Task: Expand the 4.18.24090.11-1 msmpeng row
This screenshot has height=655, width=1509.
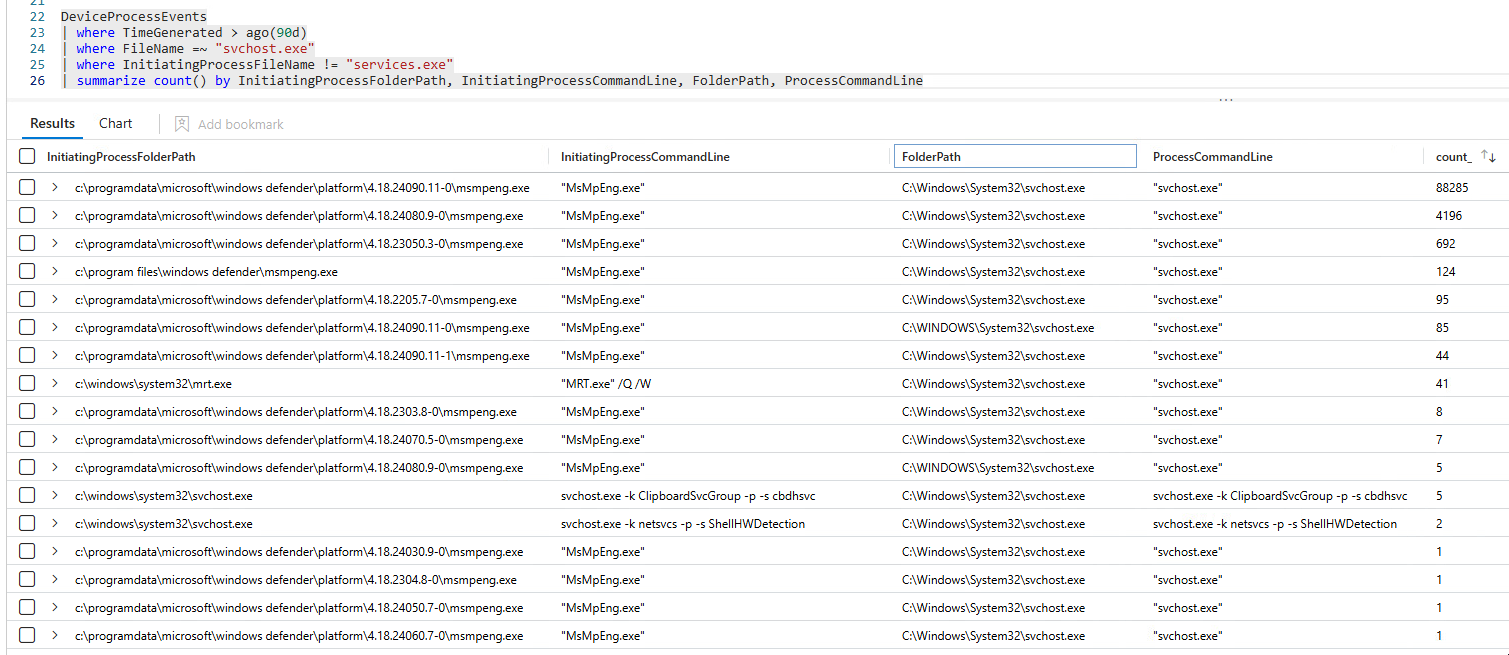Action: coord(55,355)
